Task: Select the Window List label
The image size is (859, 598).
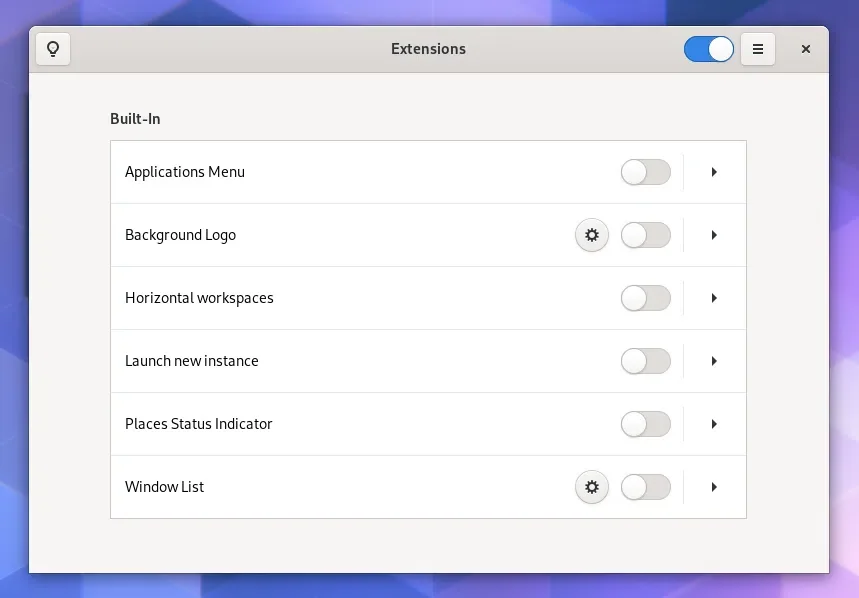Action: tap(164, 487)
